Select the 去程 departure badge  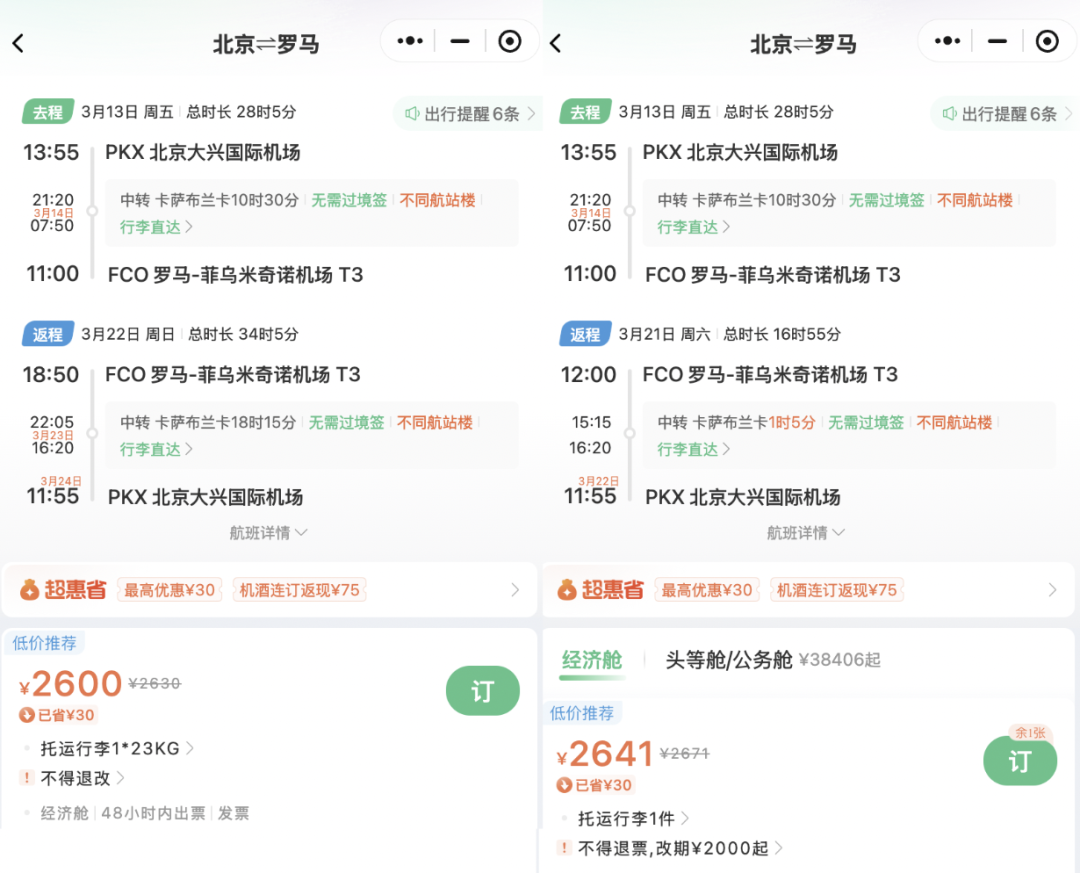[47, 112]
